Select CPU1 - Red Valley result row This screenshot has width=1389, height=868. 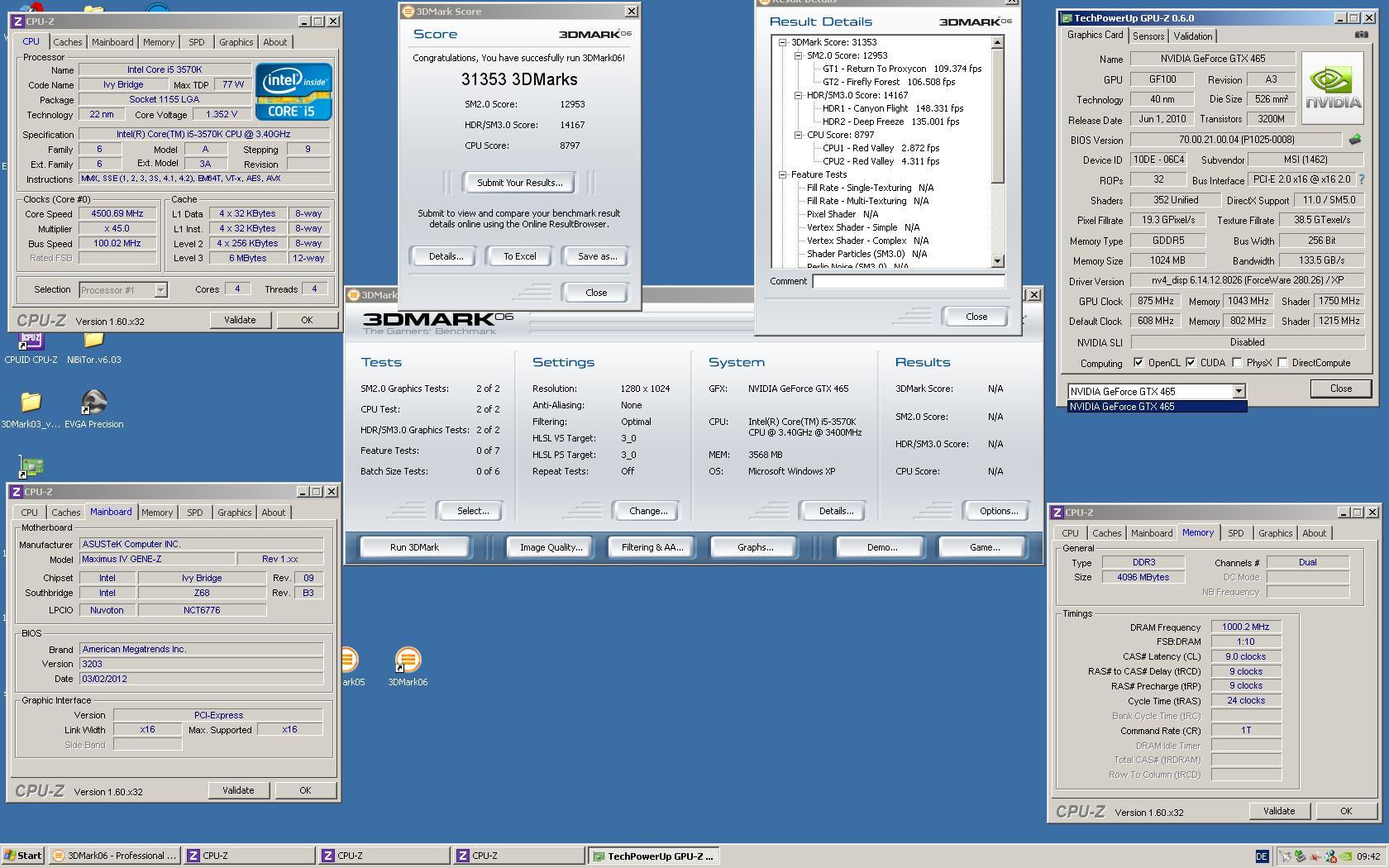(881, 148)
